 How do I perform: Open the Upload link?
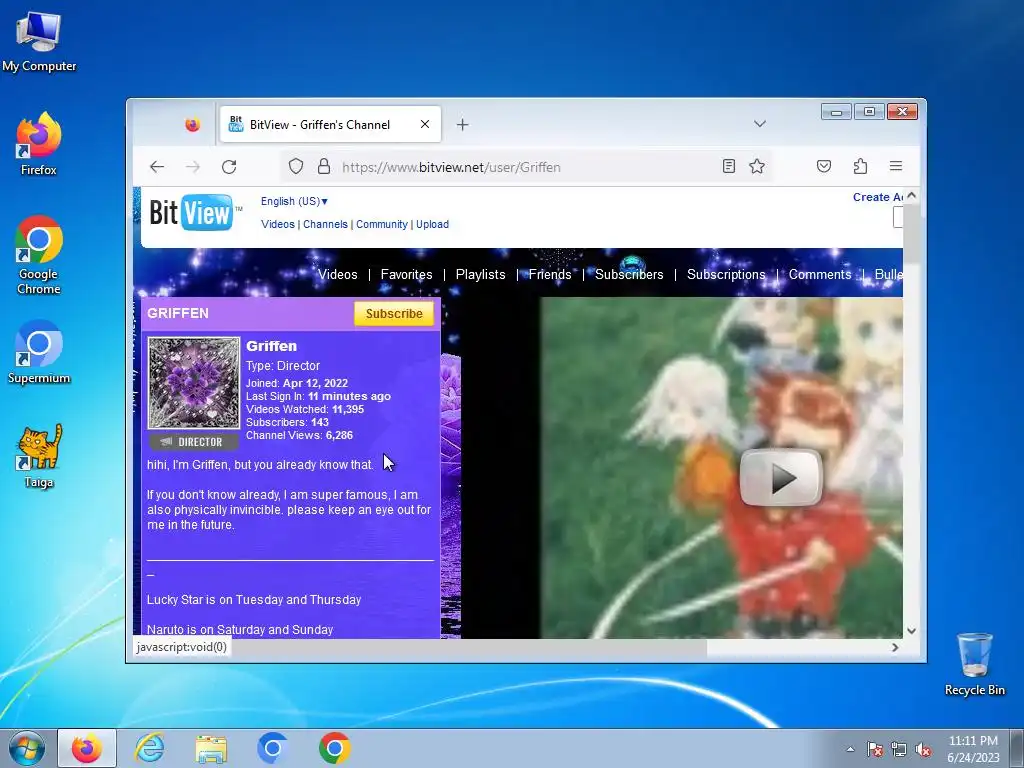[x=432, y=224]
